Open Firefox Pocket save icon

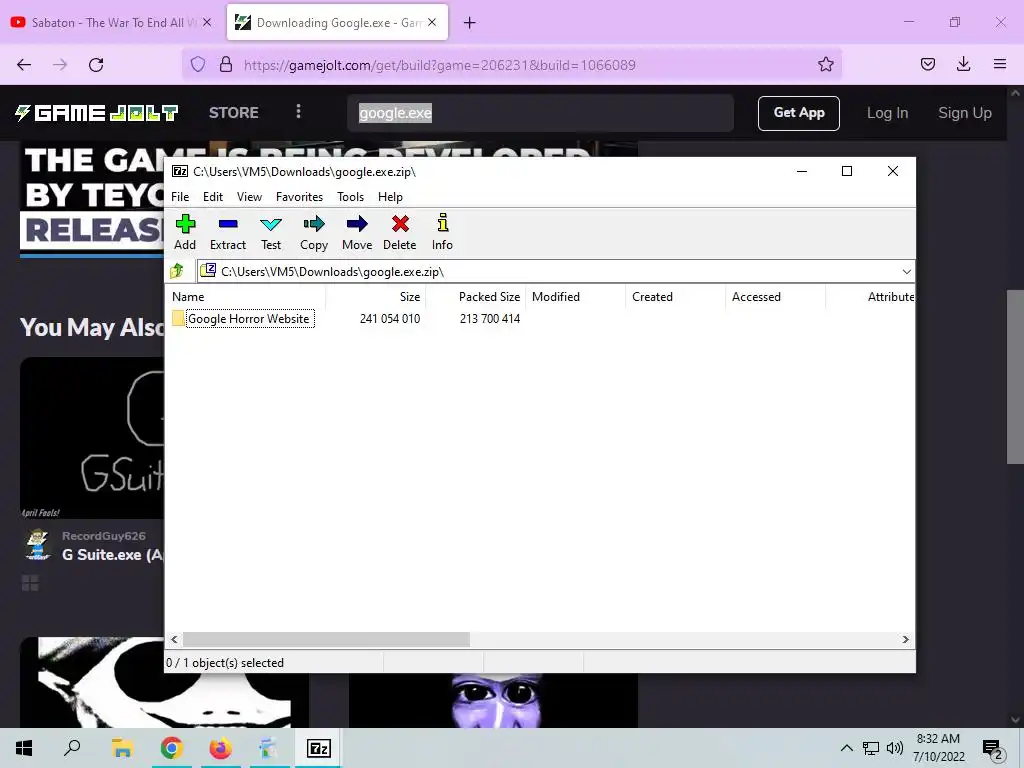click(927, 65)
